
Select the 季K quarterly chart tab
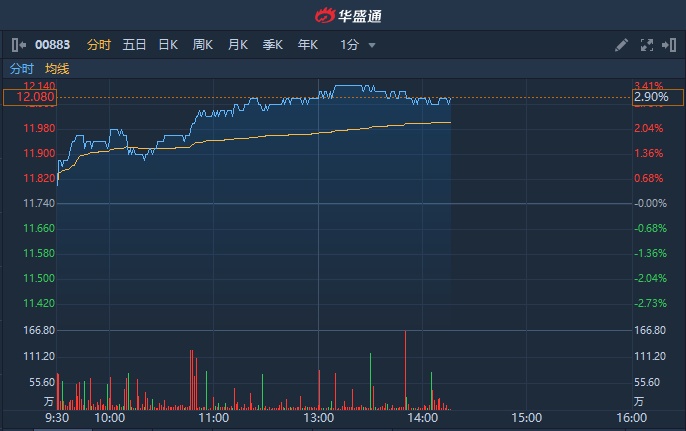[x=273, y=45]
